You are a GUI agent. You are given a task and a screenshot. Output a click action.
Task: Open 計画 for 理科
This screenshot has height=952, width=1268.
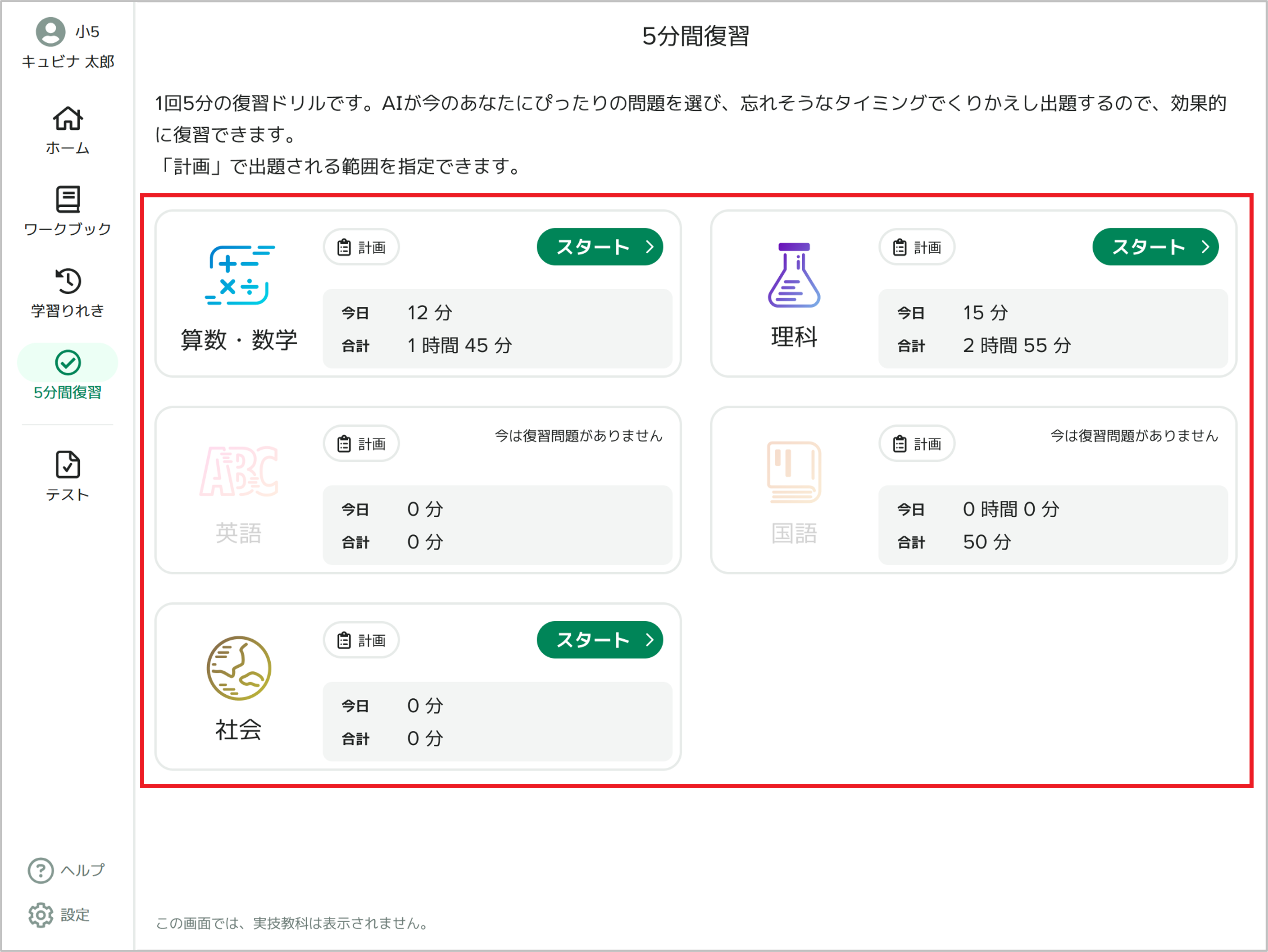[x=917, y=247]
